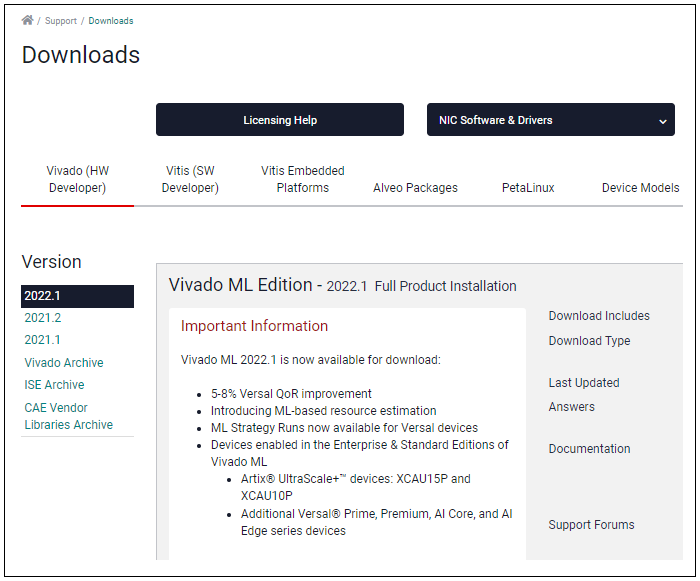
Task: Open Licensing Help button
Action: [x=280, y=120]
